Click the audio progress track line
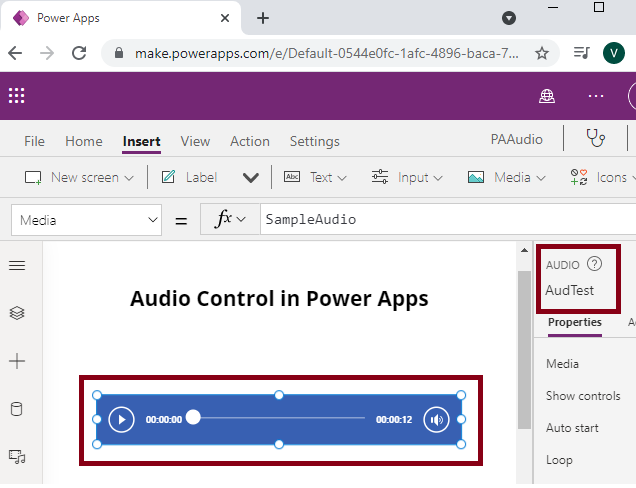This screenshot has width=636, height=488. (x=283, y=417)
